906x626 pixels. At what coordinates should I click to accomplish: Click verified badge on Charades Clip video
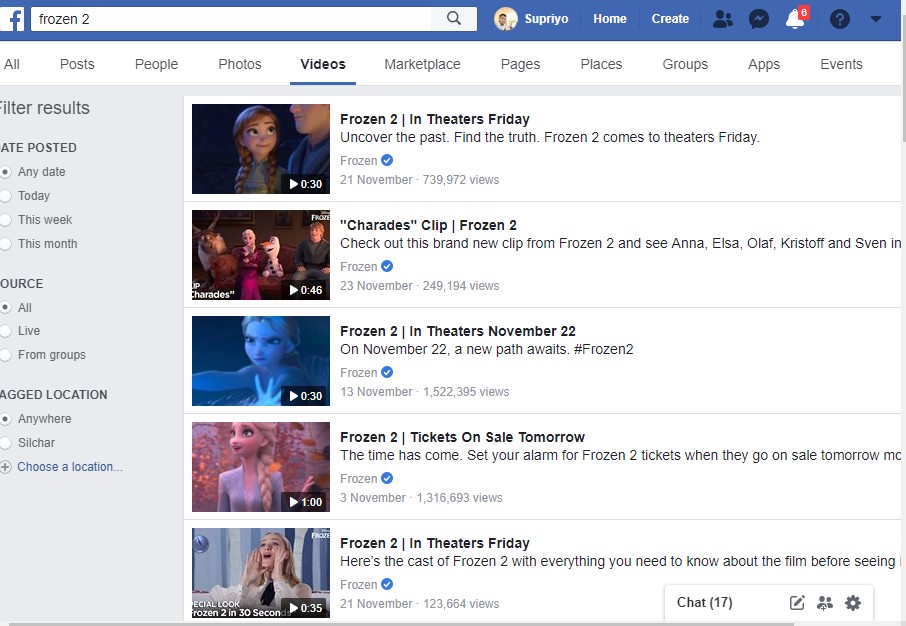click(x=387, y=266)
